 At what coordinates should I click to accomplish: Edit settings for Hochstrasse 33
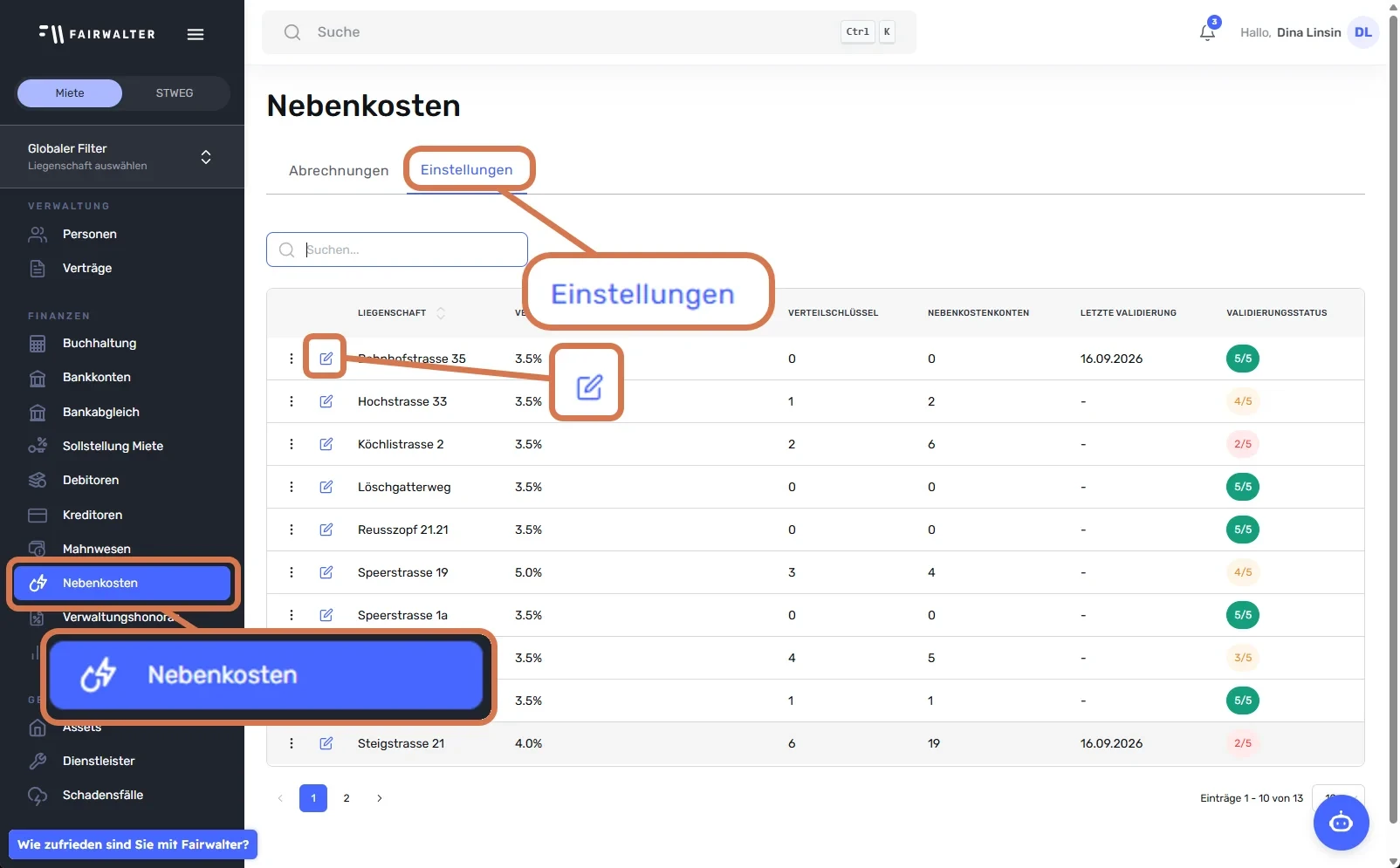coord(326,401)
